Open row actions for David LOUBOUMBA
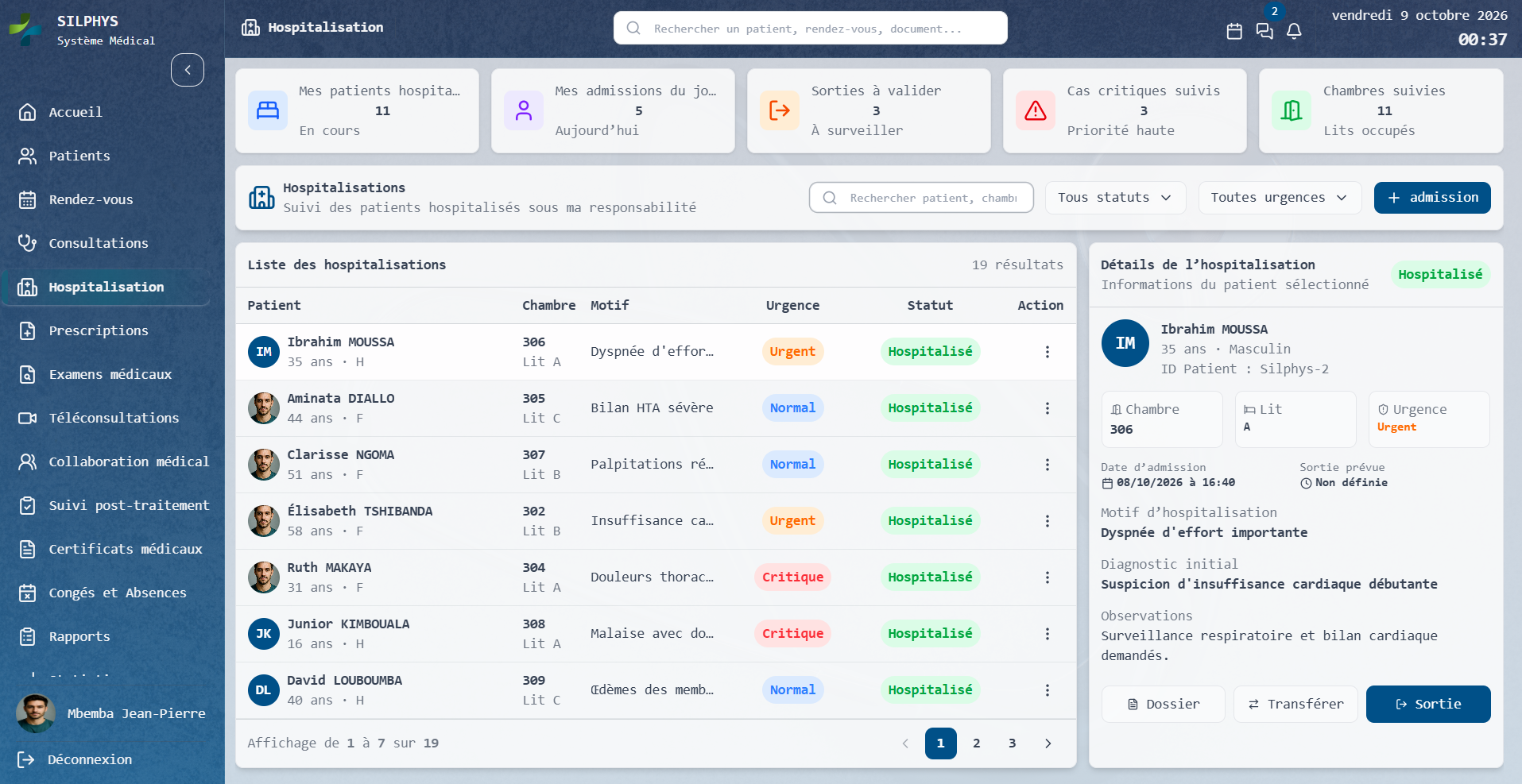The height and width of the screenshot is (784, 1522). [1048, 690]
